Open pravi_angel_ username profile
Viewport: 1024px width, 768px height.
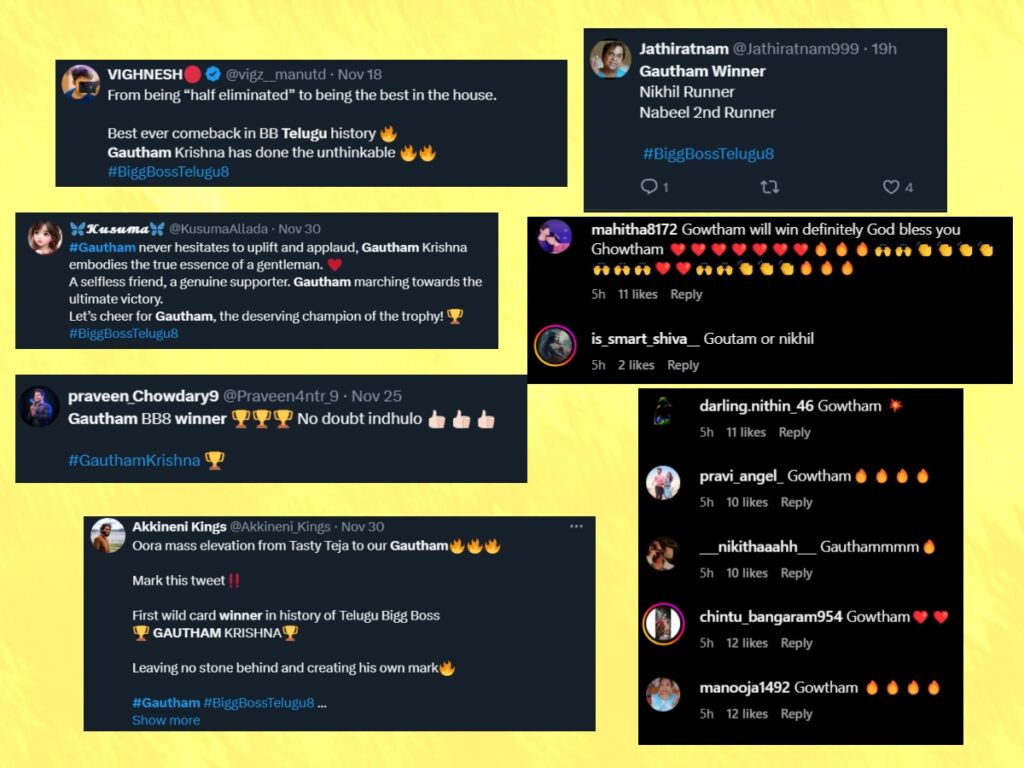point(741,476)
